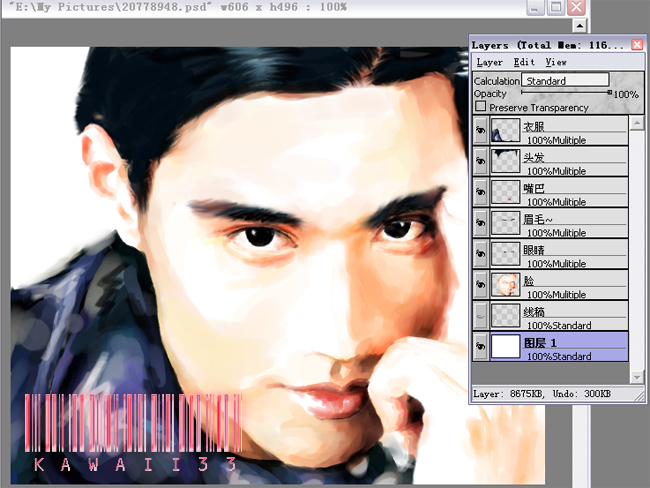The image size is (650, 488).
Task: Open the Calculation blend mode dropdown
Action: coord(565,80)
